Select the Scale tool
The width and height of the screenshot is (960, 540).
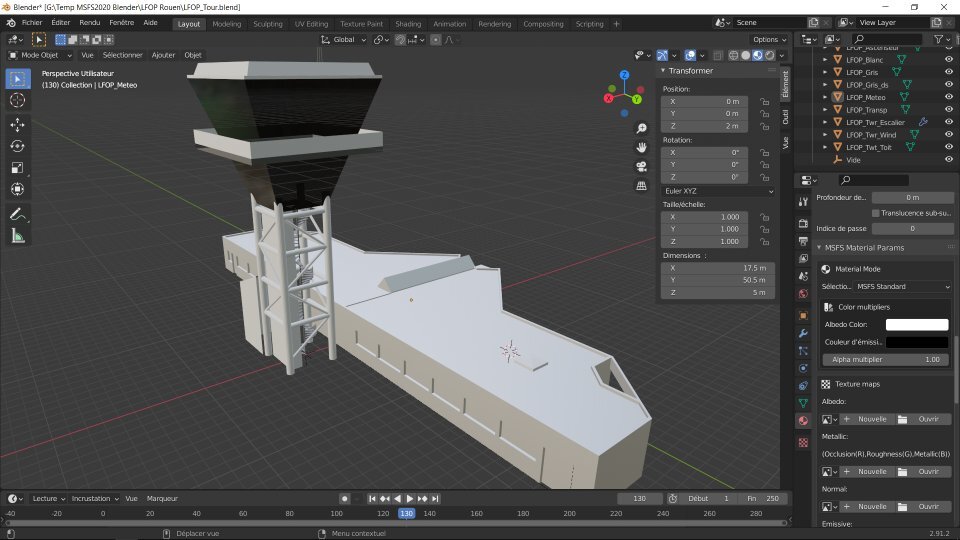(x=18, y=167)
